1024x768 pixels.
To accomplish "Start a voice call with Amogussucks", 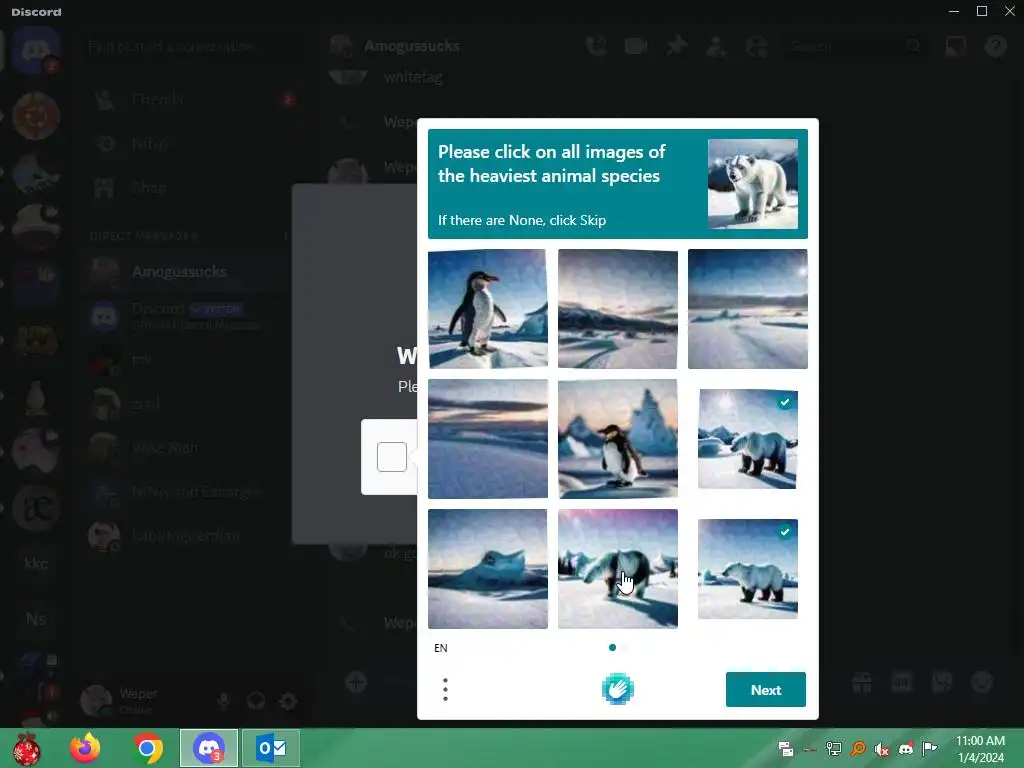I will click(x=596, y=46).
